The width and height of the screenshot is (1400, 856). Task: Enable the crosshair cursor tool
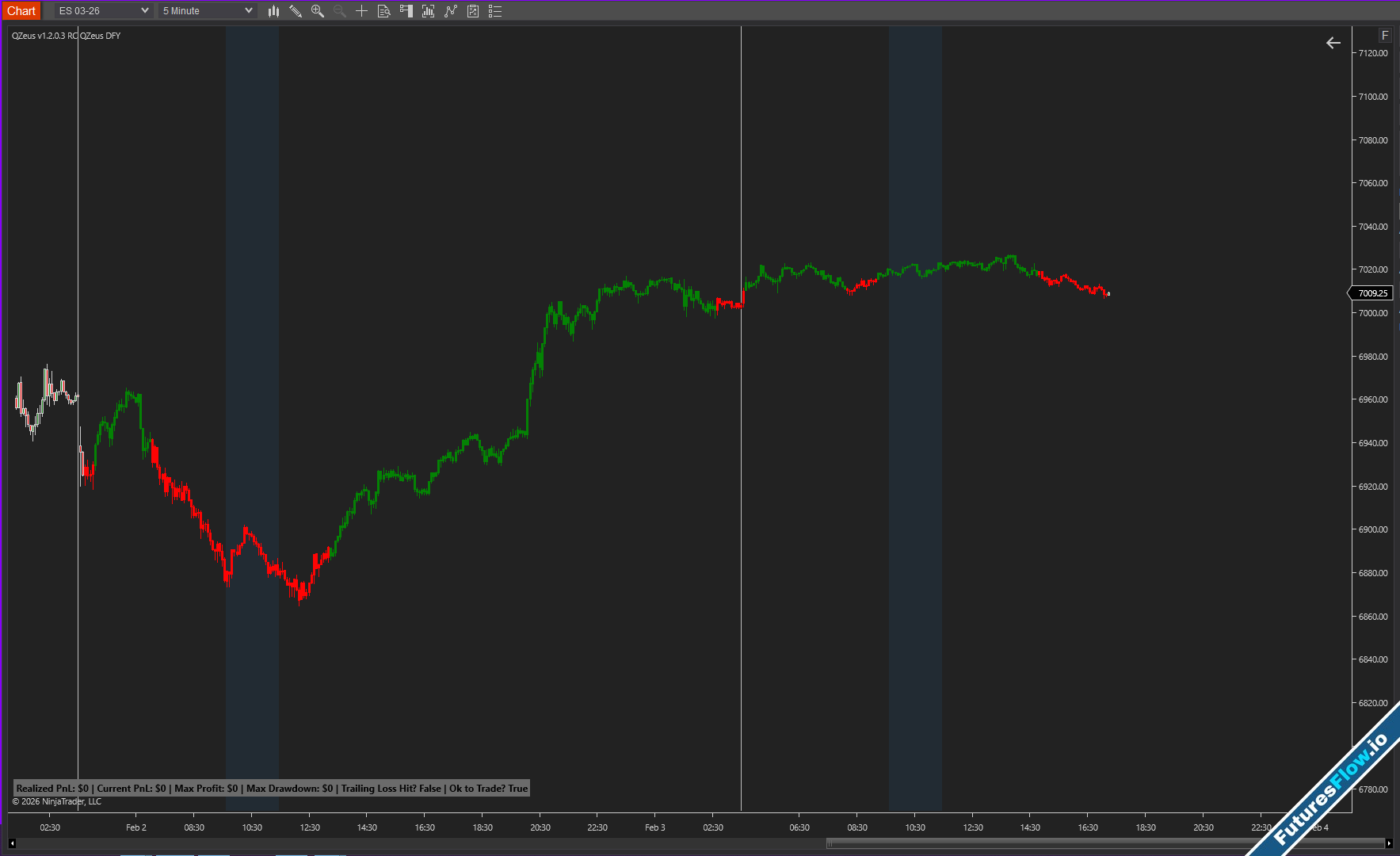(x=362, y=11)
